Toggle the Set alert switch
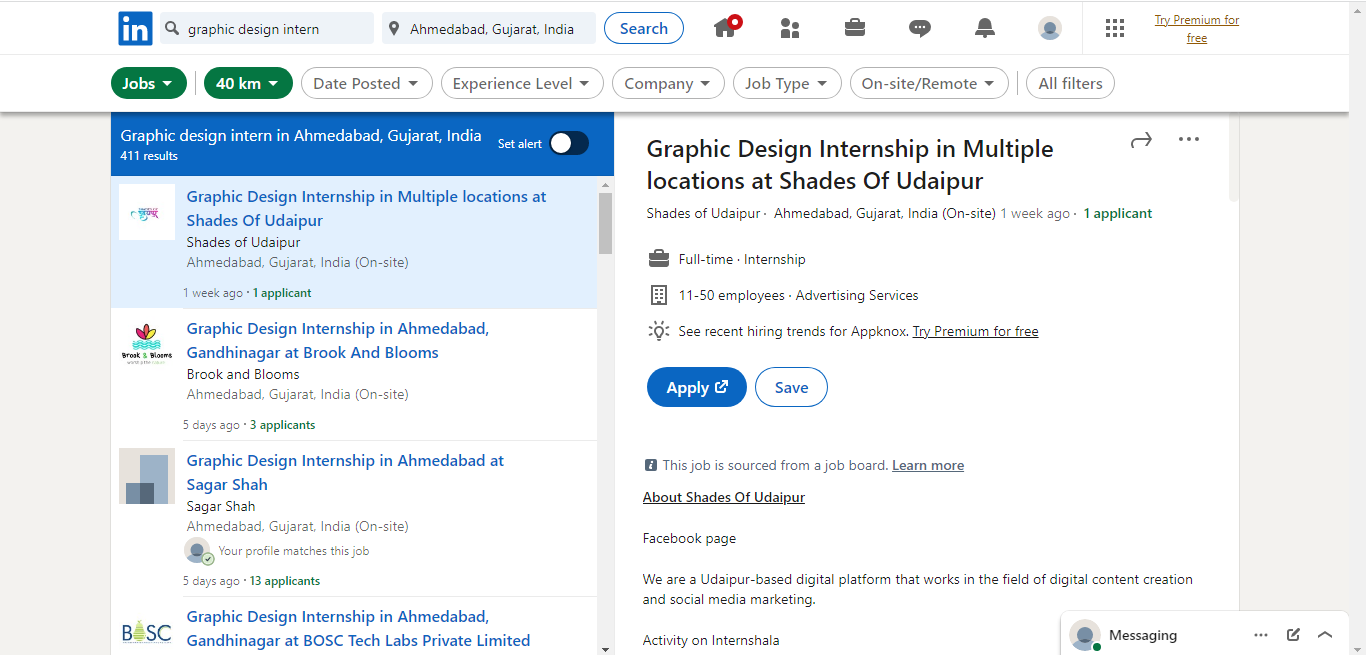 pyautogui.click(x=568, y=143)
